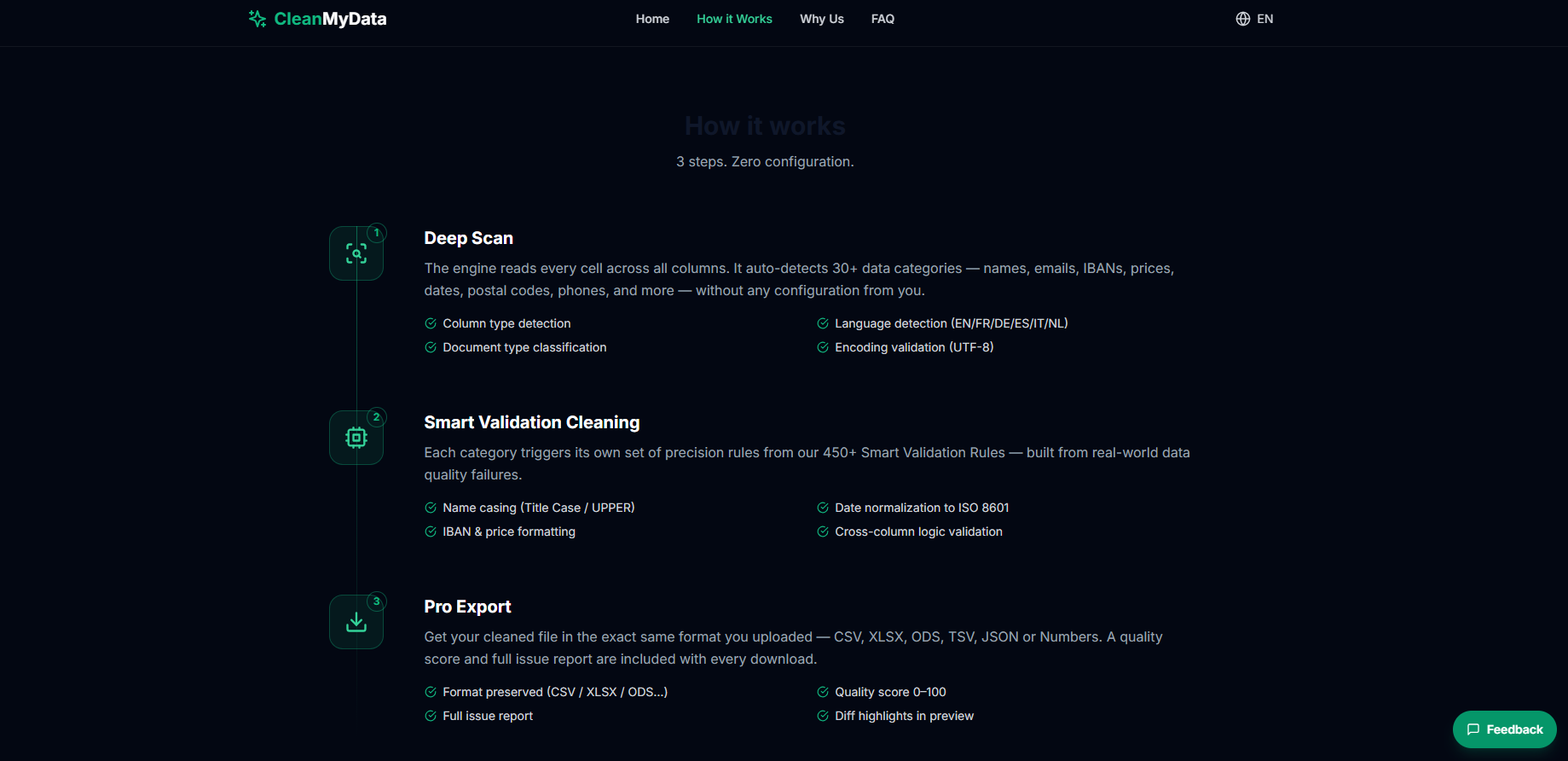
Task: Click the Date normalization to ISO 8601 text
Action: point(922,508)
